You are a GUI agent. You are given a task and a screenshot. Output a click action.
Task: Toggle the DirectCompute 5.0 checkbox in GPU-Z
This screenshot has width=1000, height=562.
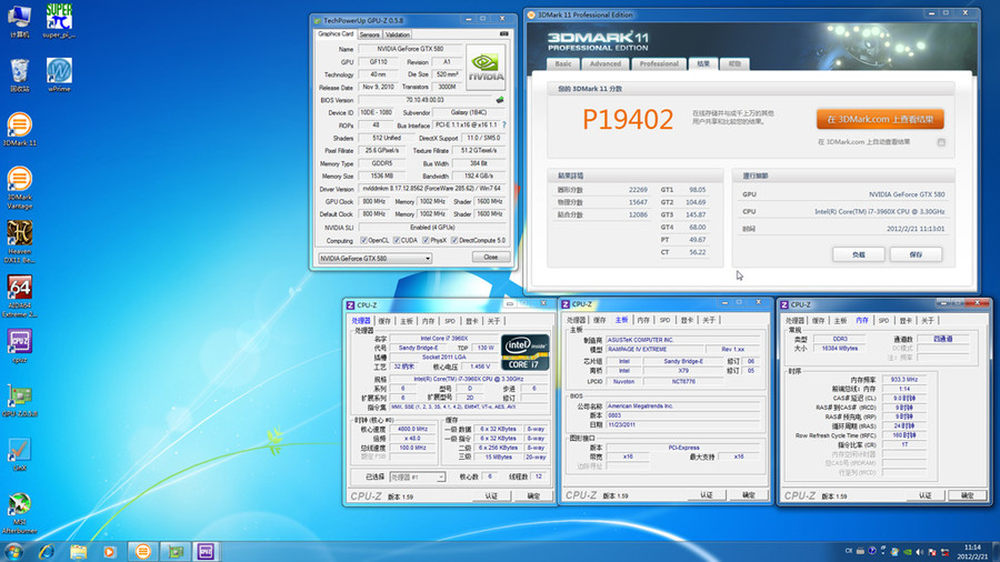click(x=455, y=240)
